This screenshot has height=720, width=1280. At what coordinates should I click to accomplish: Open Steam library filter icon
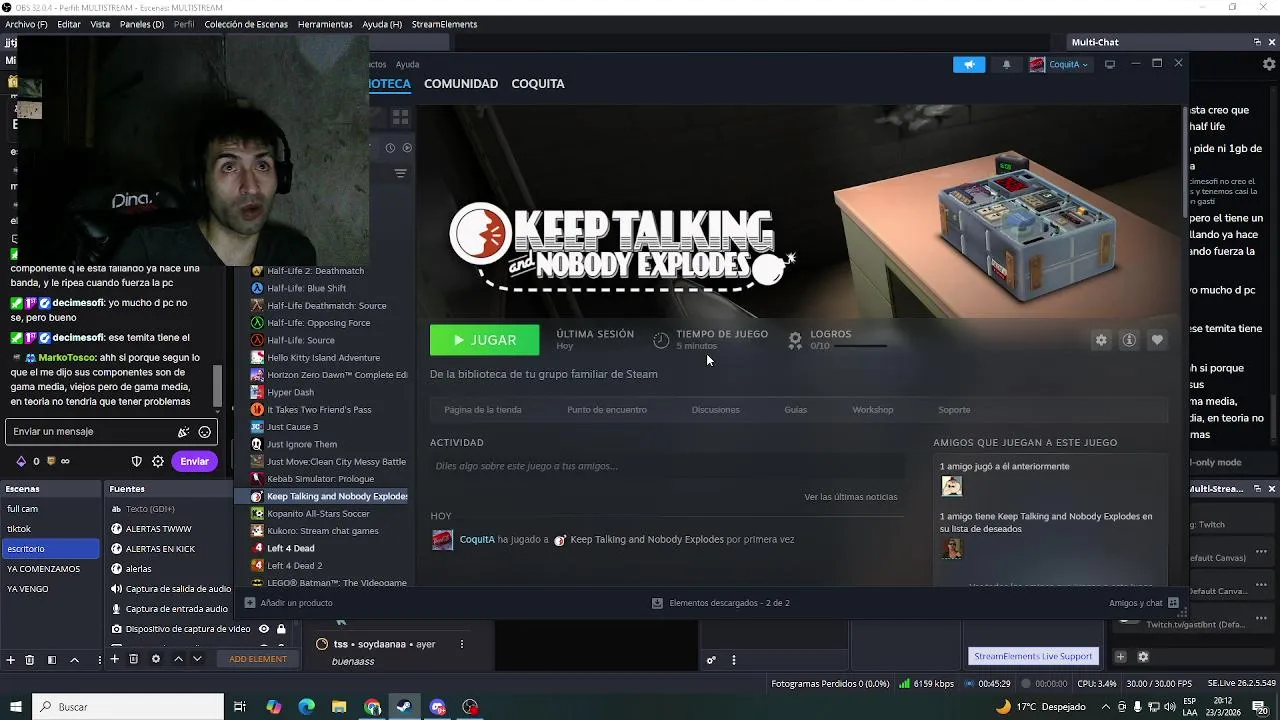click(x=401, y=173)
